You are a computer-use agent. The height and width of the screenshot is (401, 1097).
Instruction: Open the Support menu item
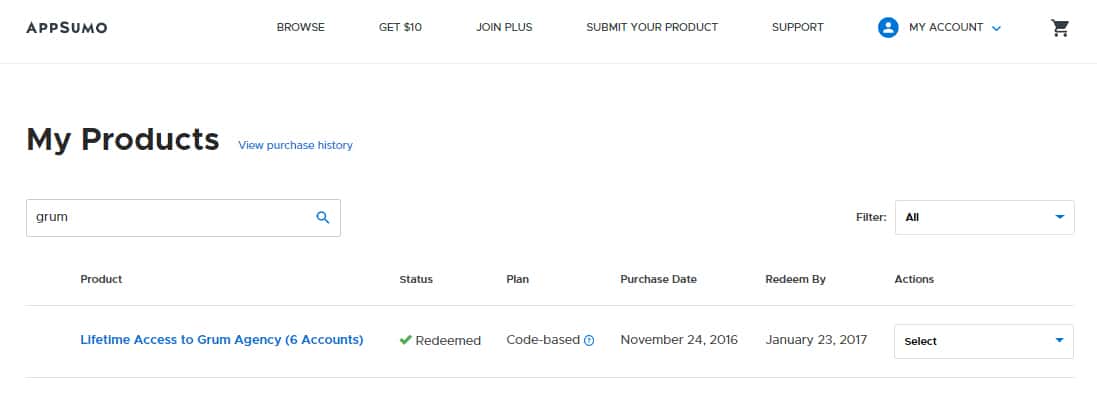coord(798,27)
